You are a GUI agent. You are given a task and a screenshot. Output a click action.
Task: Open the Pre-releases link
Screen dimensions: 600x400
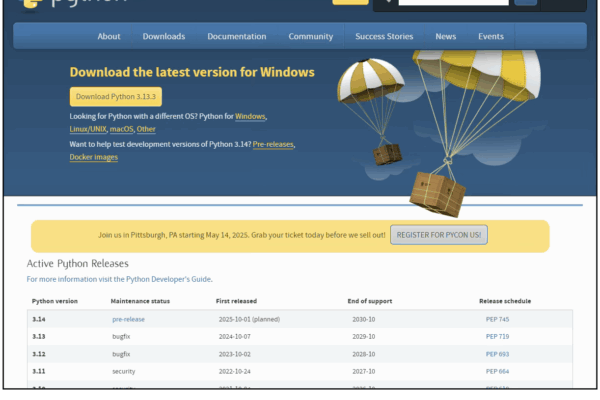(x=273, y=145)
